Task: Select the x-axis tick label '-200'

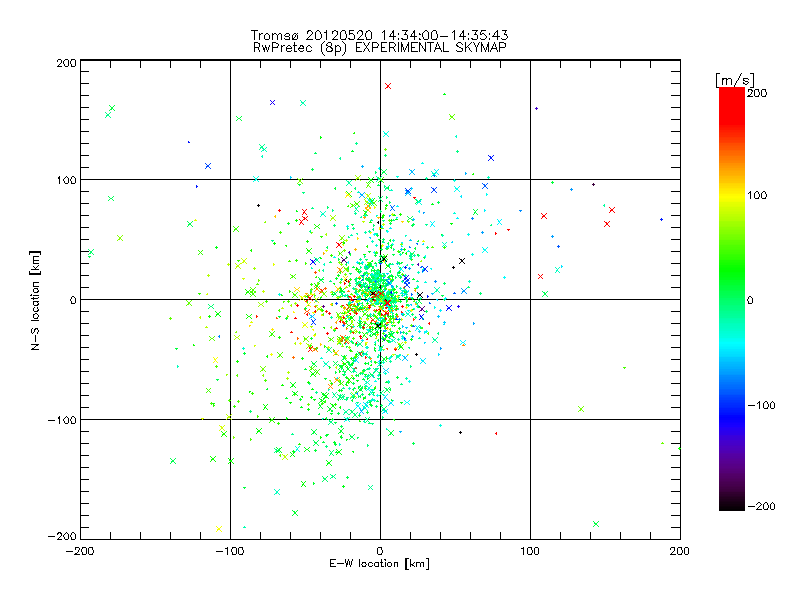Action: (80, 551)
